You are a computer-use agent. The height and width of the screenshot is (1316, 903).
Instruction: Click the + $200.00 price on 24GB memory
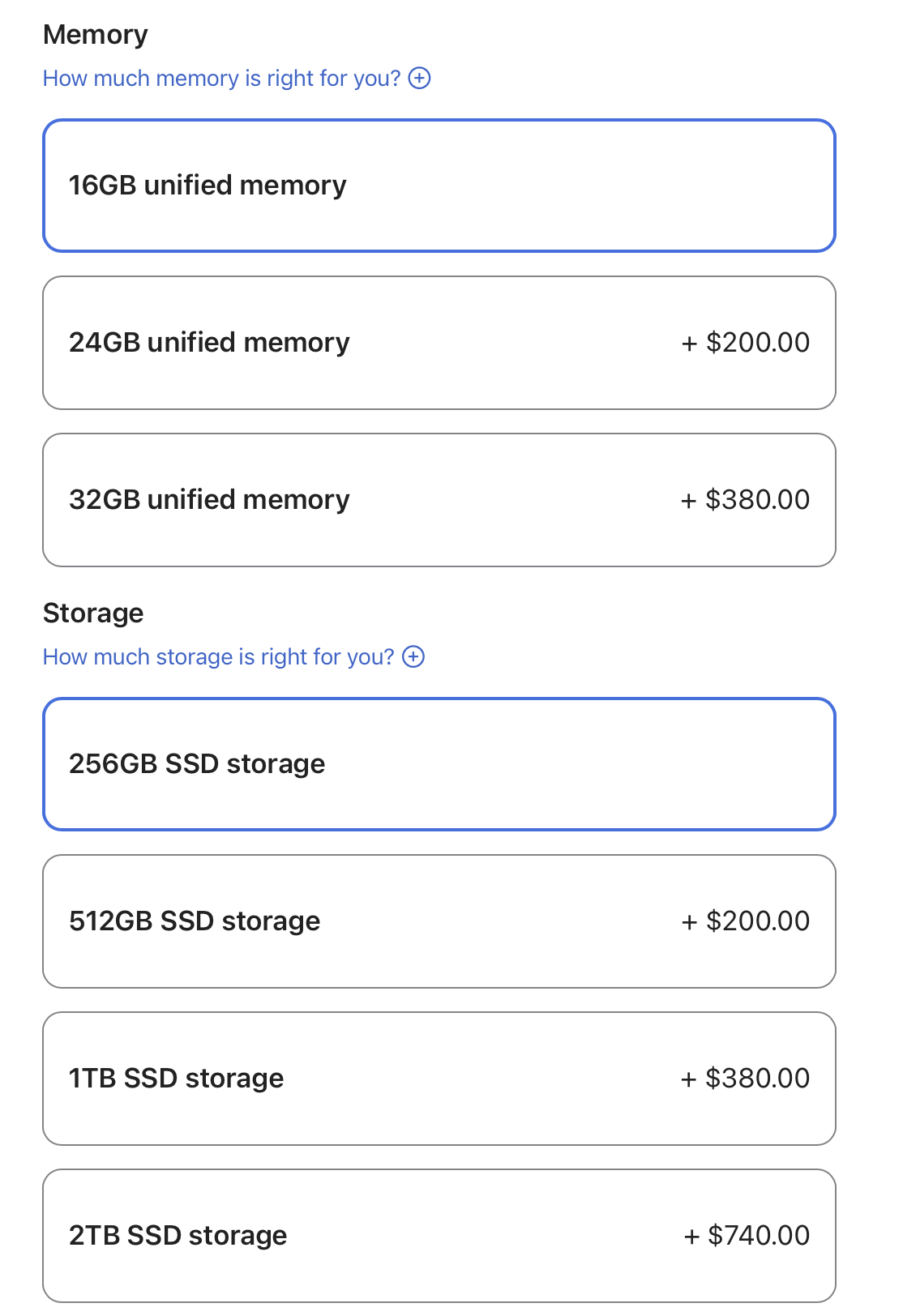pyautogui.click(x=745, y=343)
